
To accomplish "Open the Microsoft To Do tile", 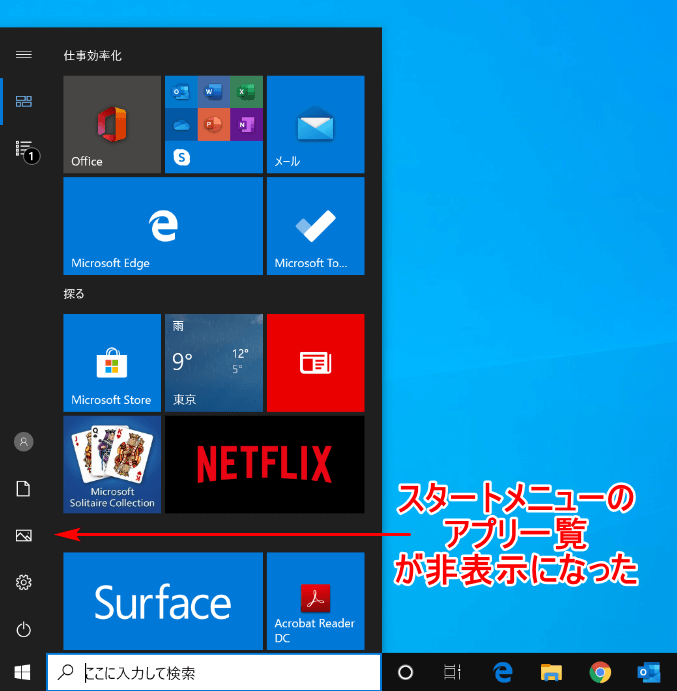I will [316, 226].
